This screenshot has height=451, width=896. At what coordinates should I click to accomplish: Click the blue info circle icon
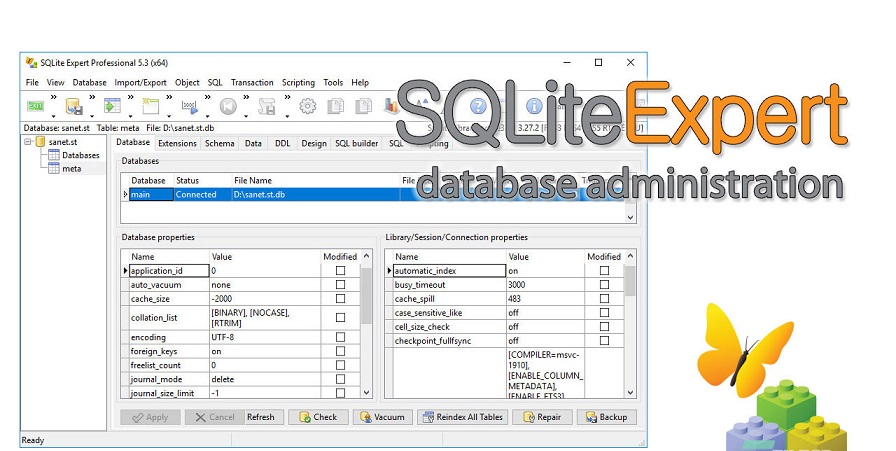534,106
